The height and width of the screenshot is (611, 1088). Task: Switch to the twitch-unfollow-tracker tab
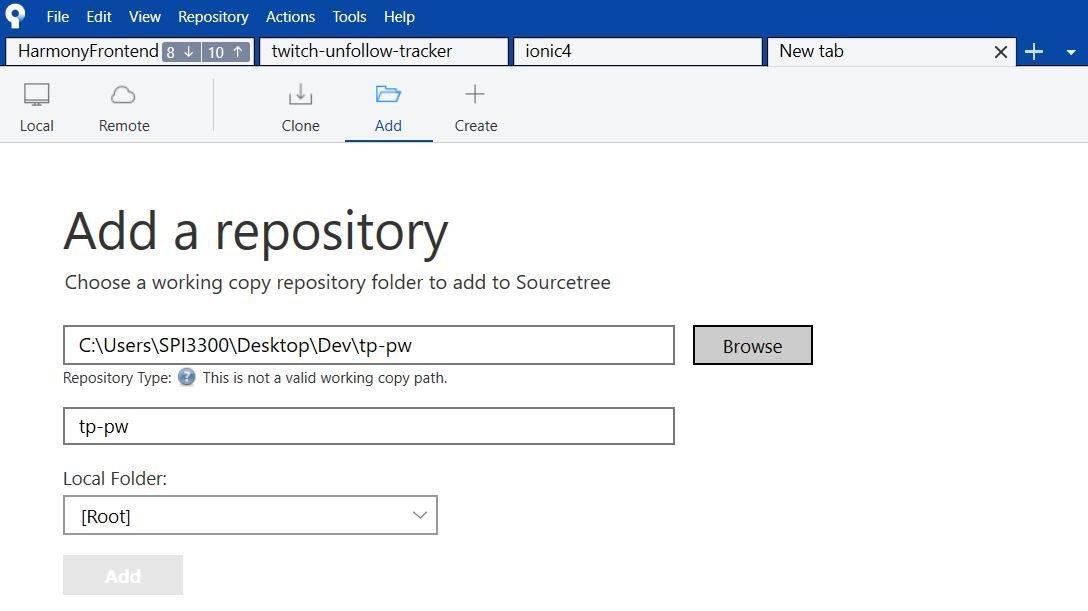pyautogui.click(x=384, y=51)
